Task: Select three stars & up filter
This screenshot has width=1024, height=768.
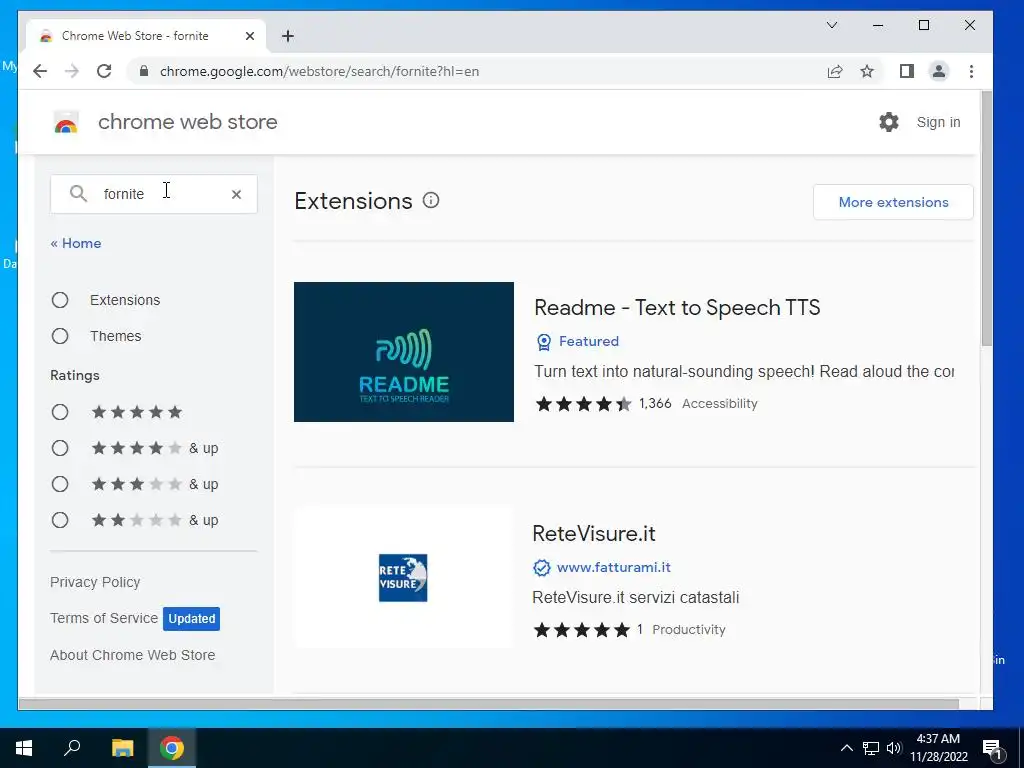Action: click(60, 484)
